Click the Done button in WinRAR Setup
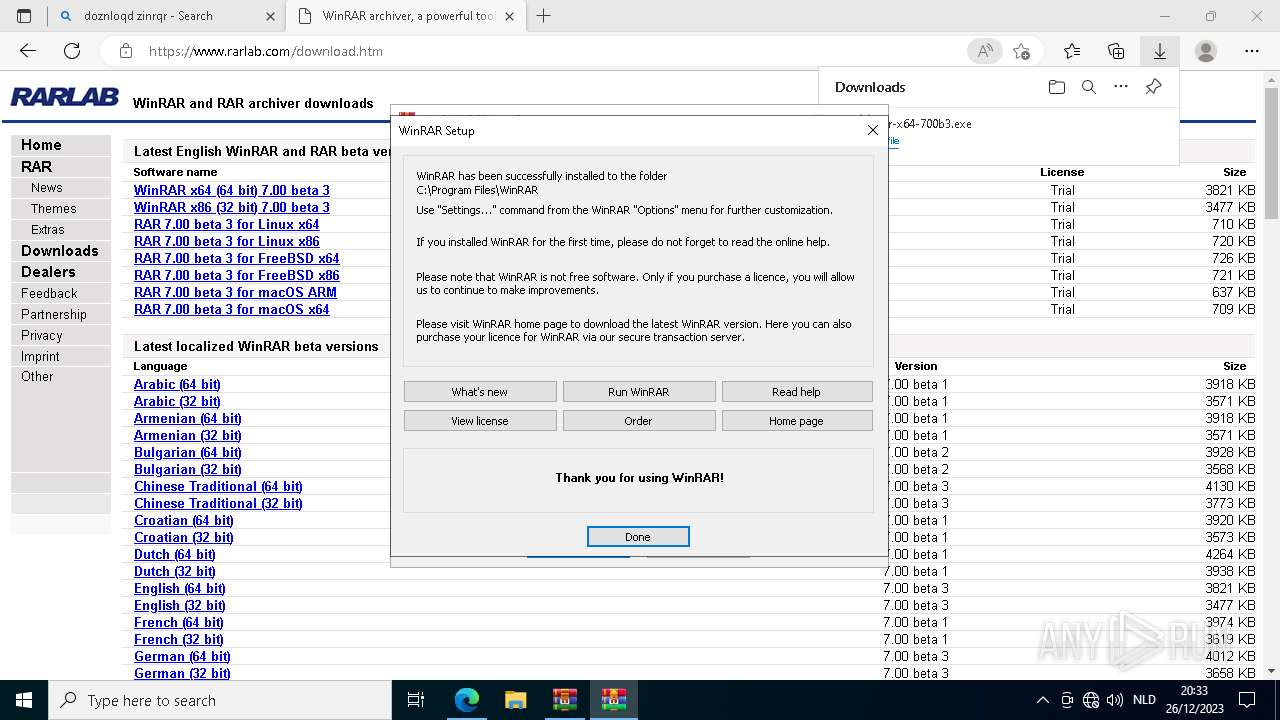Viewport: 1280px width, 720px height. (x=638, y=537)
